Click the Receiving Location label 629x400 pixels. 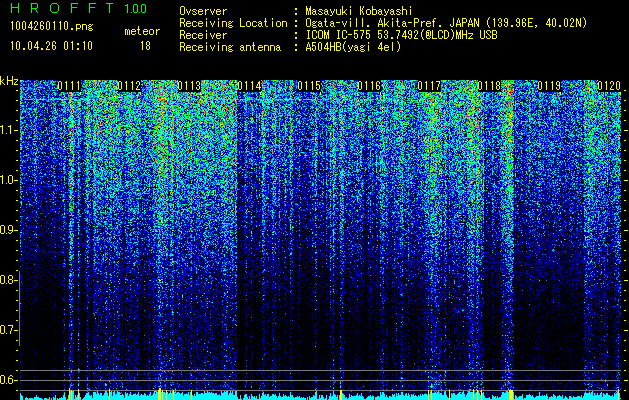233,23
